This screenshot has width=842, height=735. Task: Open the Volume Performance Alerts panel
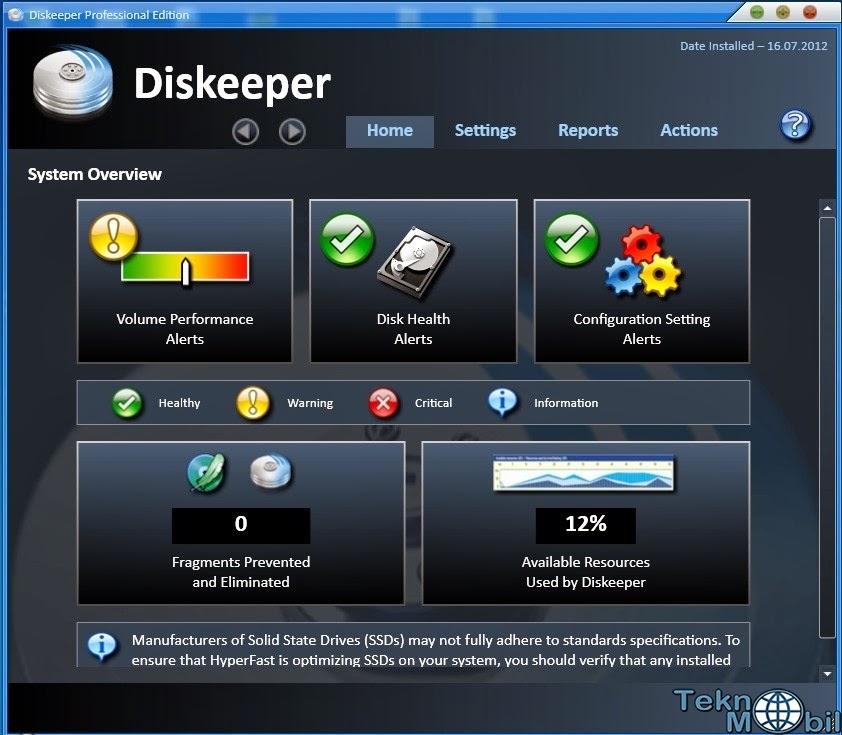tap(185, 281)
